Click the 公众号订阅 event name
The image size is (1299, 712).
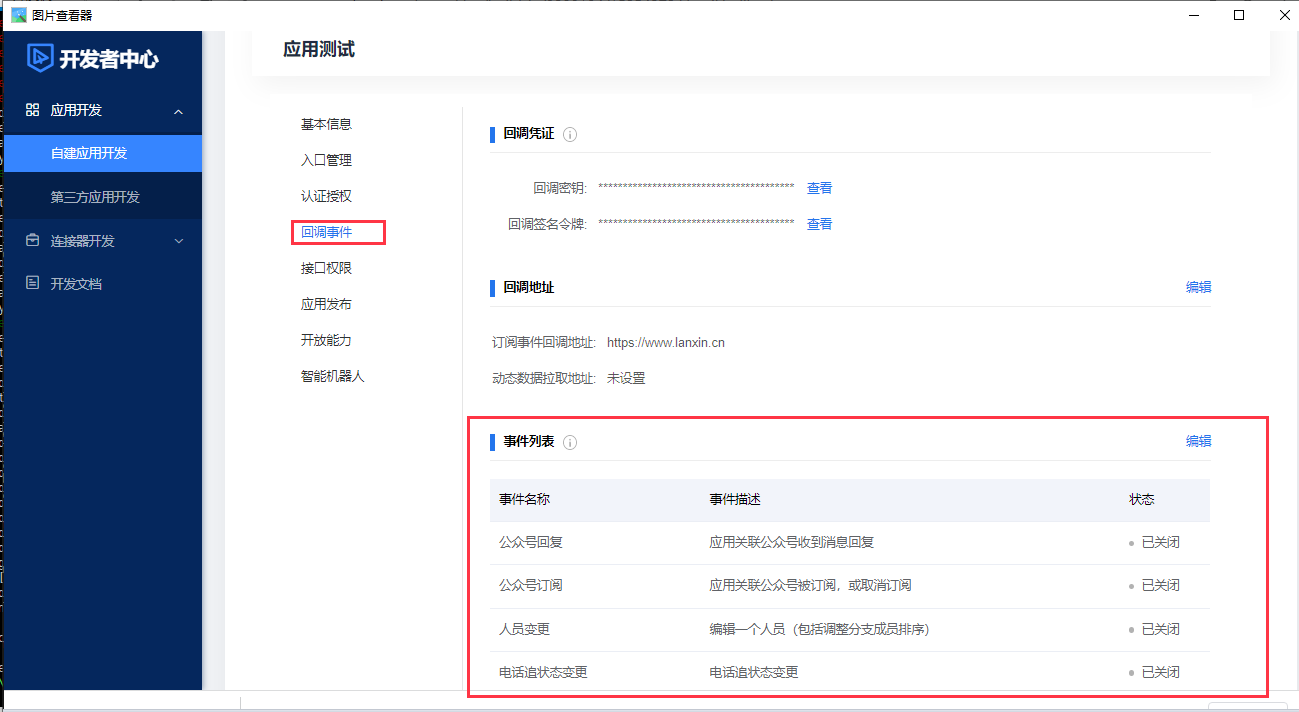coord(531,585)
